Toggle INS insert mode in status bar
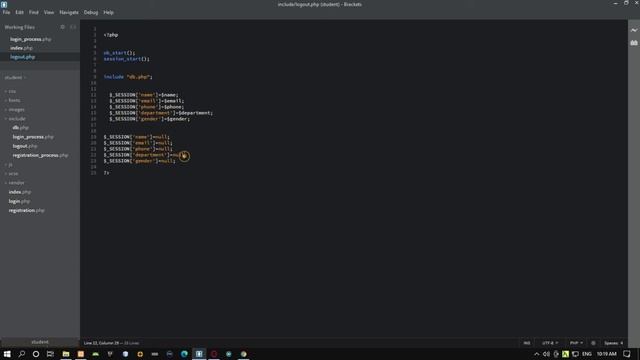Image resolution: width=640 pixels, height=360 pixels. coord(527,343)
